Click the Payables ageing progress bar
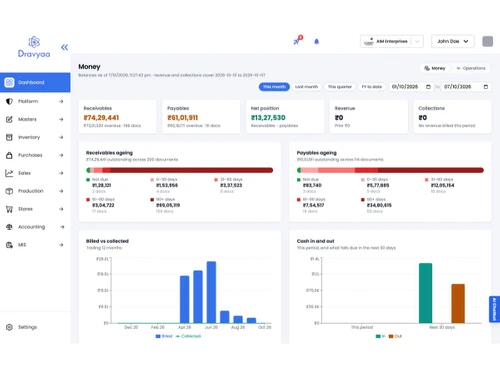The width and height of the screenshot is (500, 375). pyautogui.click(x=390, y=170)
